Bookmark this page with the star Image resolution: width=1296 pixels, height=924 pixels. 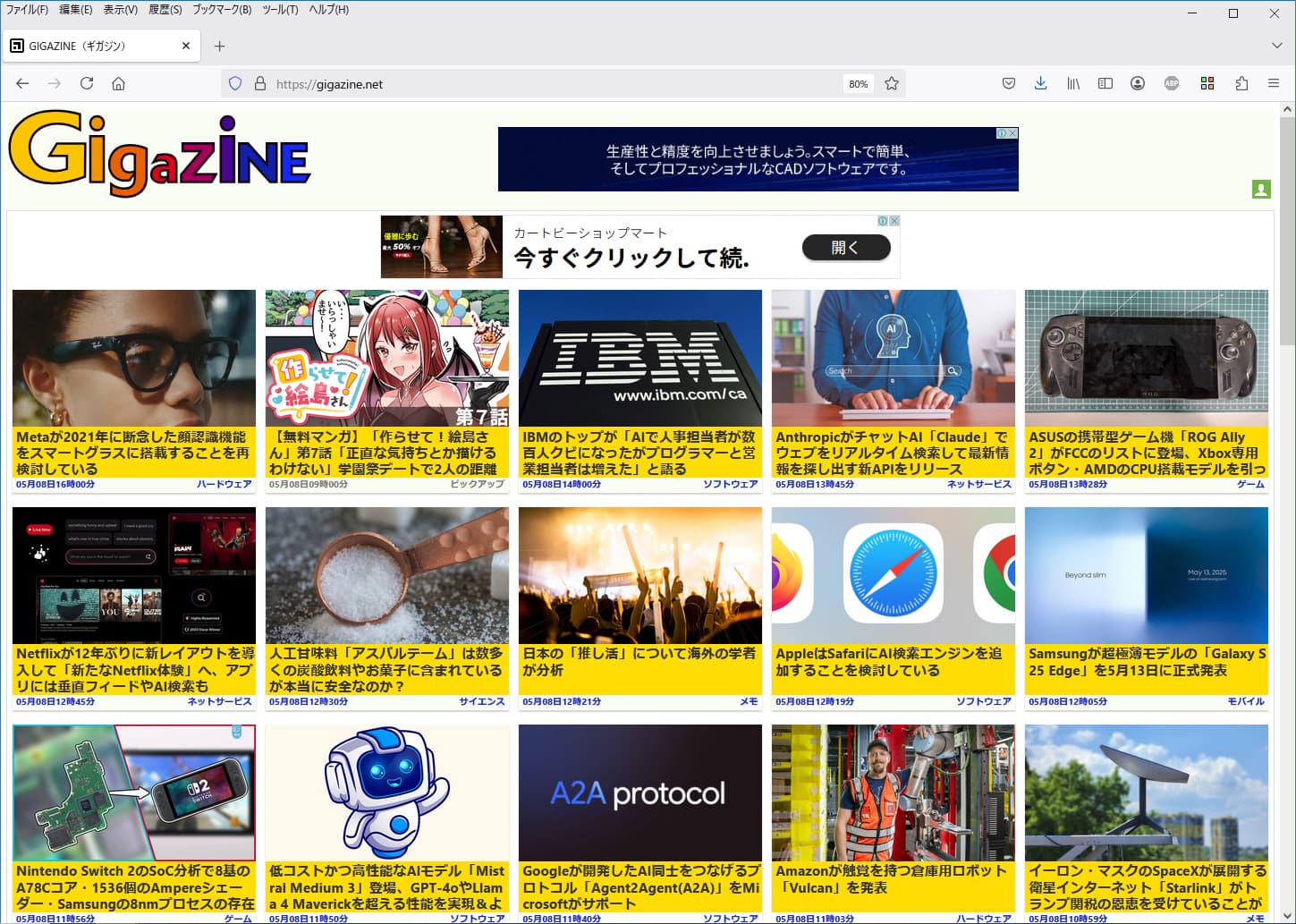point(892,83)
